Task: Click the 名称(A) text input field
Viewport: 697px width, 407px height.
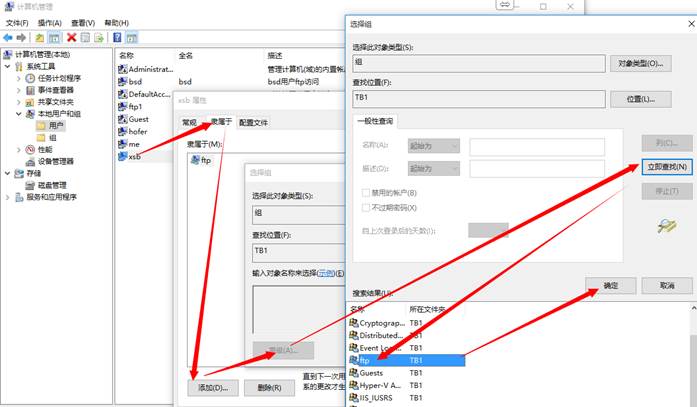Action: click(x=537, y=146)
